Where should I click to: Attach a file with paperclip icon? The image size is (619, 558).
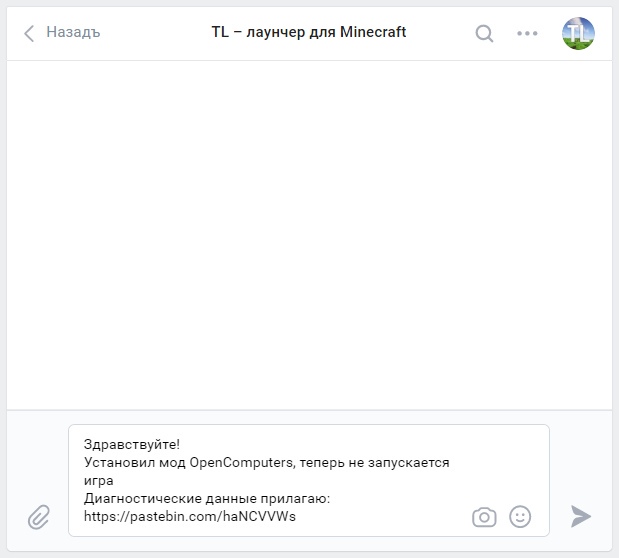tap(39, 517)
